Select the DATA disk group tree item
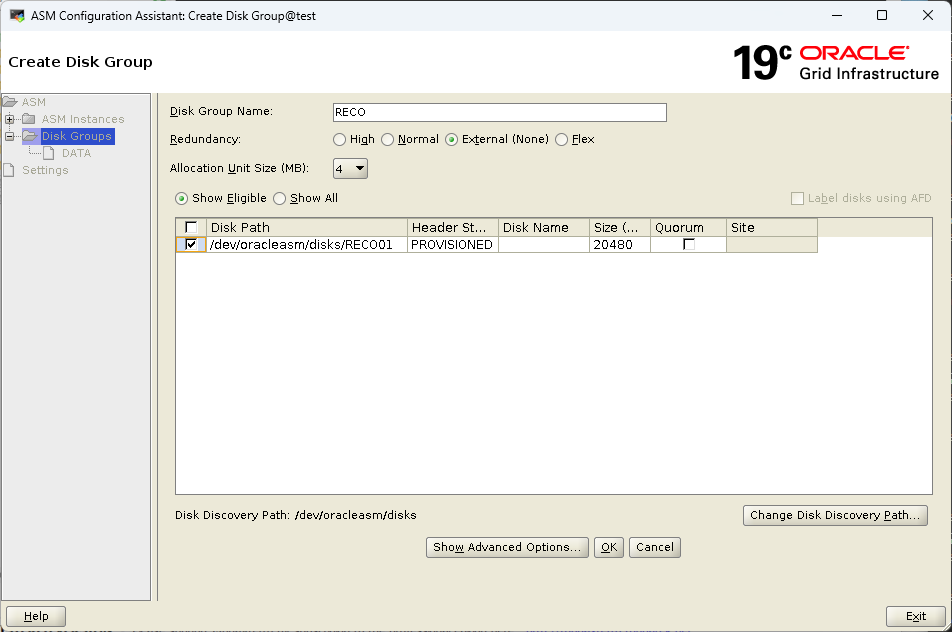Screen dimensions: 952x632 76,153
